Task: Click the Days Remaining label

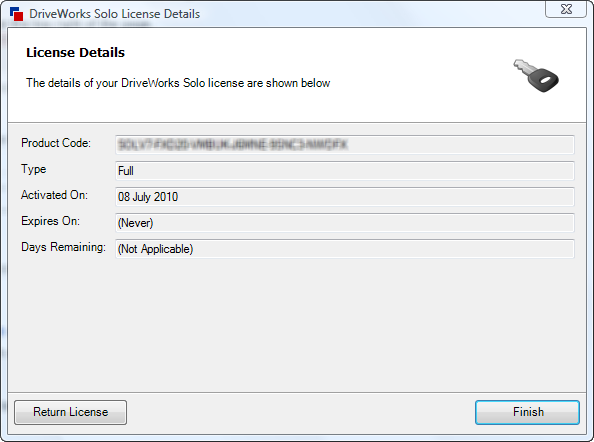Action: click(x=63, y=247)
